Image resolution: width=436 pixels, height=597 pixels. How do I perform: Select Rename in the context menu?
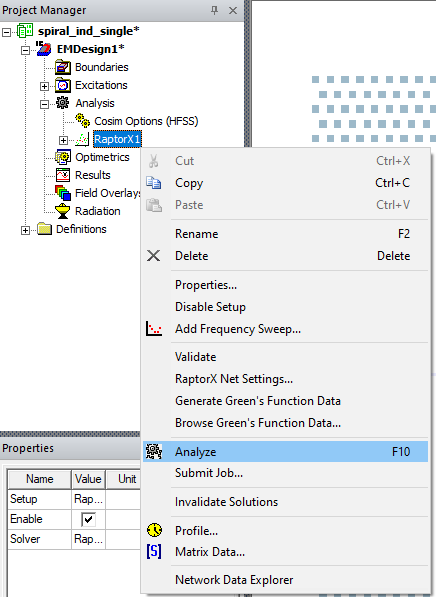point(286,234)
